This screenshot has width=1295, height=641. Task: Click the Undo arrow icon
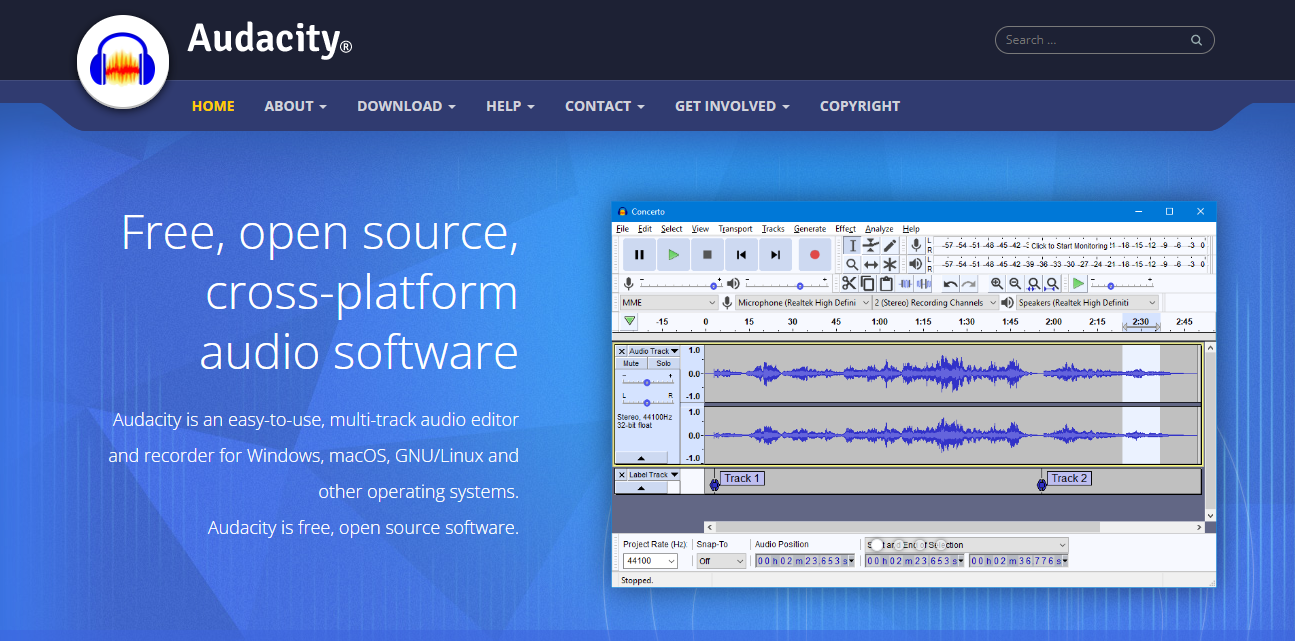click(x=950, y=283)
